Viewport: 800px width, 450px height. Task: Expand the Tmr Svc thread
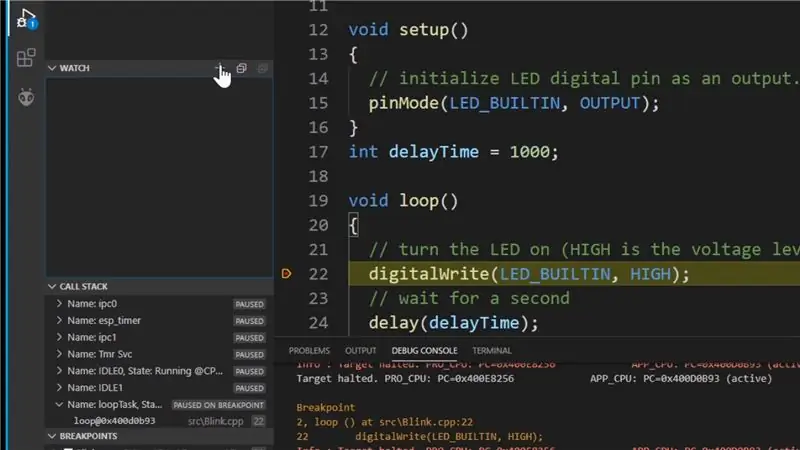pos(59,354)
